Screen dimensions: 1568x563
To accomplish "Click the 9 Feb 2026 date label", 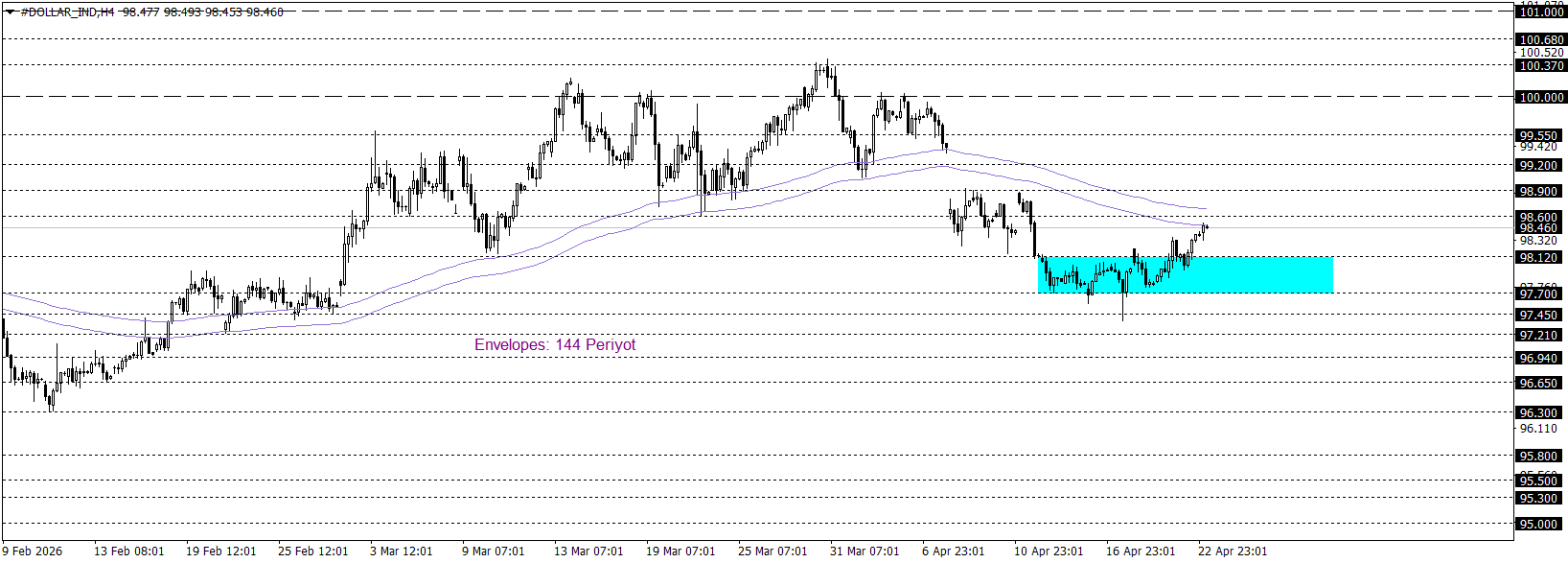I will pos(33,551).
